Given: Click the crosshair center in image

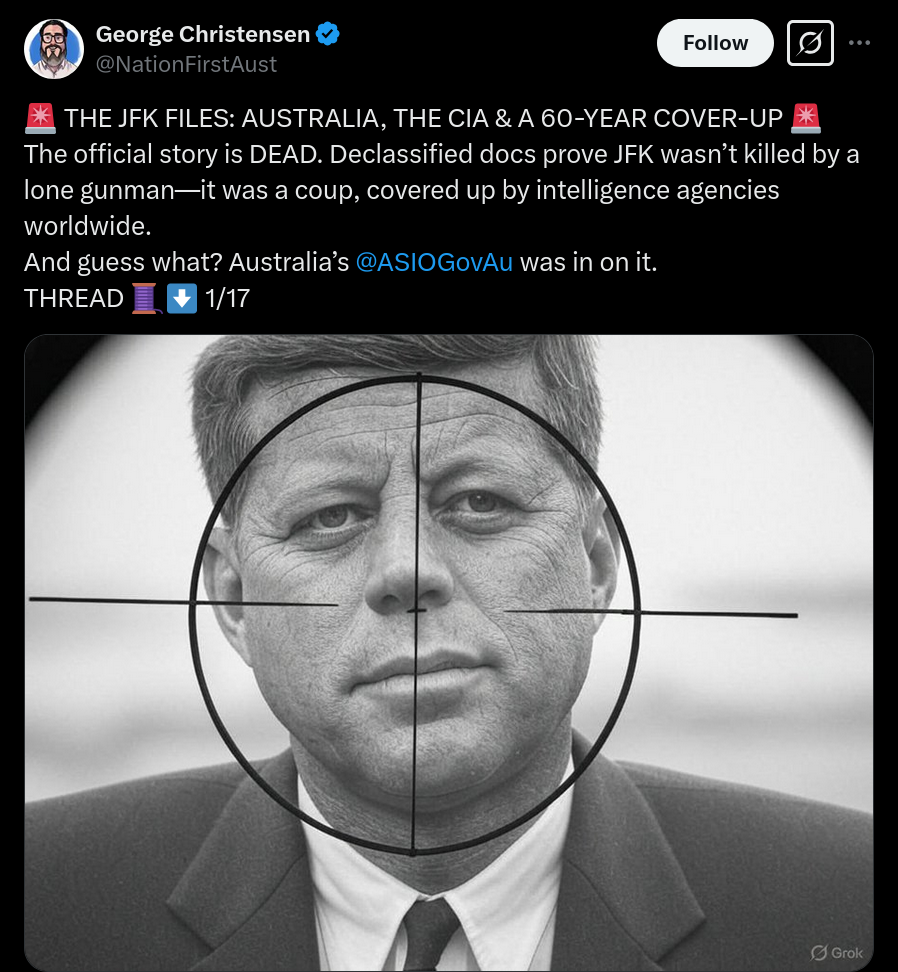Looking at the screenshot, I should point(416,611).
